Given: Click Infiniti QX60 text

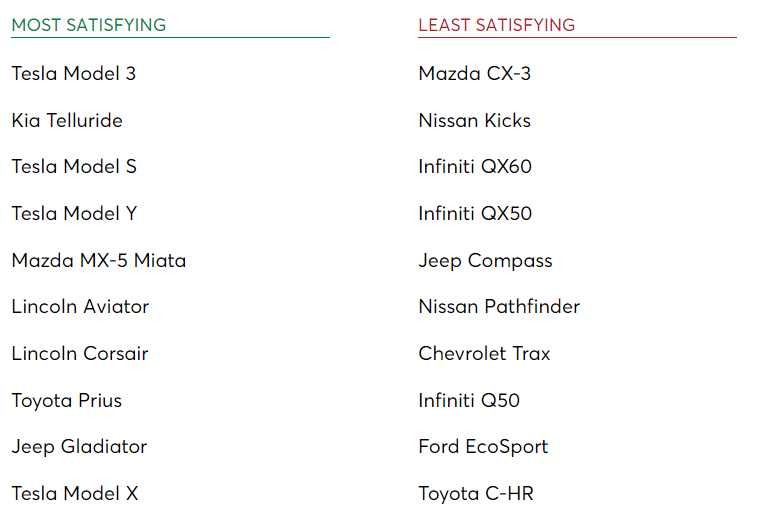Looking at the screenshot, I should point(475,167).
